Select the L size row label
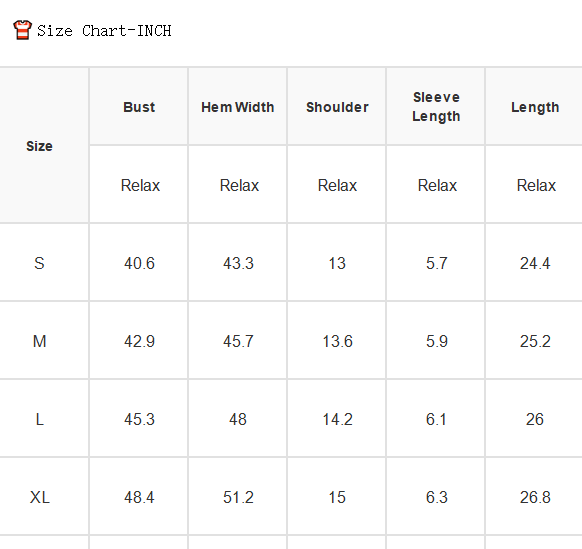This screenshot has width=582, height=549. pyautogui.click(x=39, y=419)
